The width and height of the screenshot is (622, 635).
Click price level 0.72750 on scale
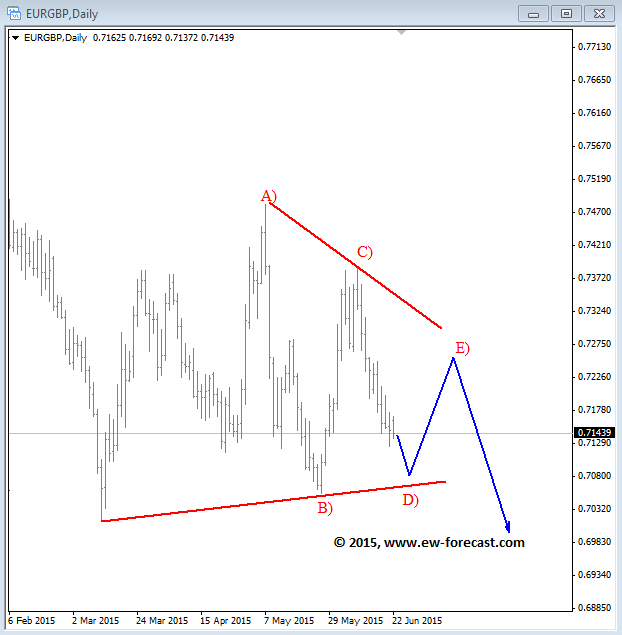click(594, 344)
